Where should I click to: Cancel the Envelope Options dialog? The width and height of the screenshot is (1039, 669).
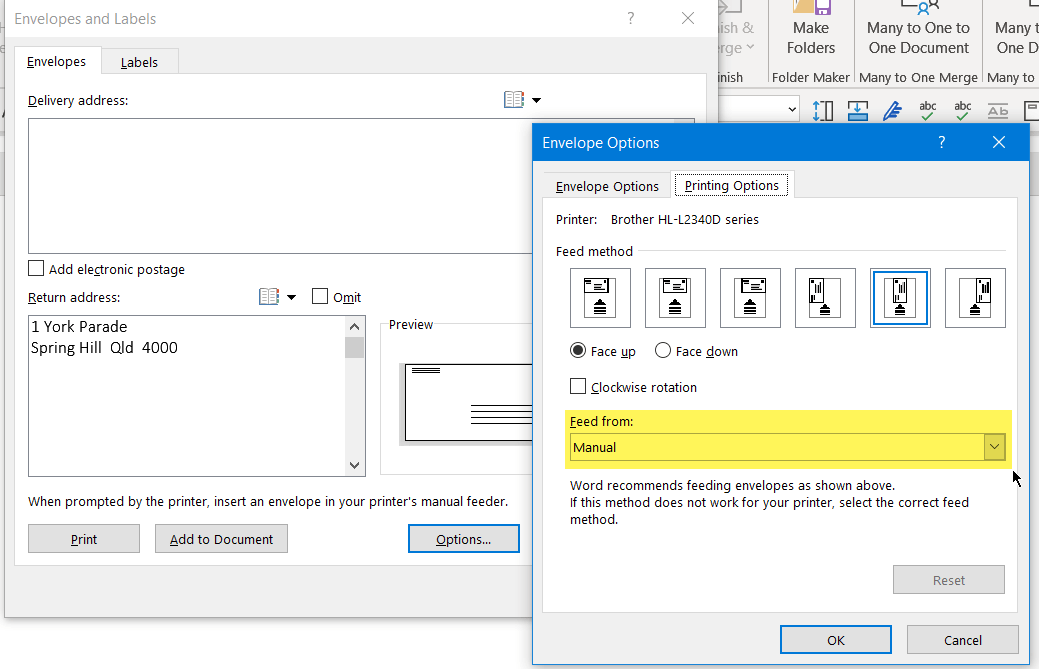[x=963, y=640]
